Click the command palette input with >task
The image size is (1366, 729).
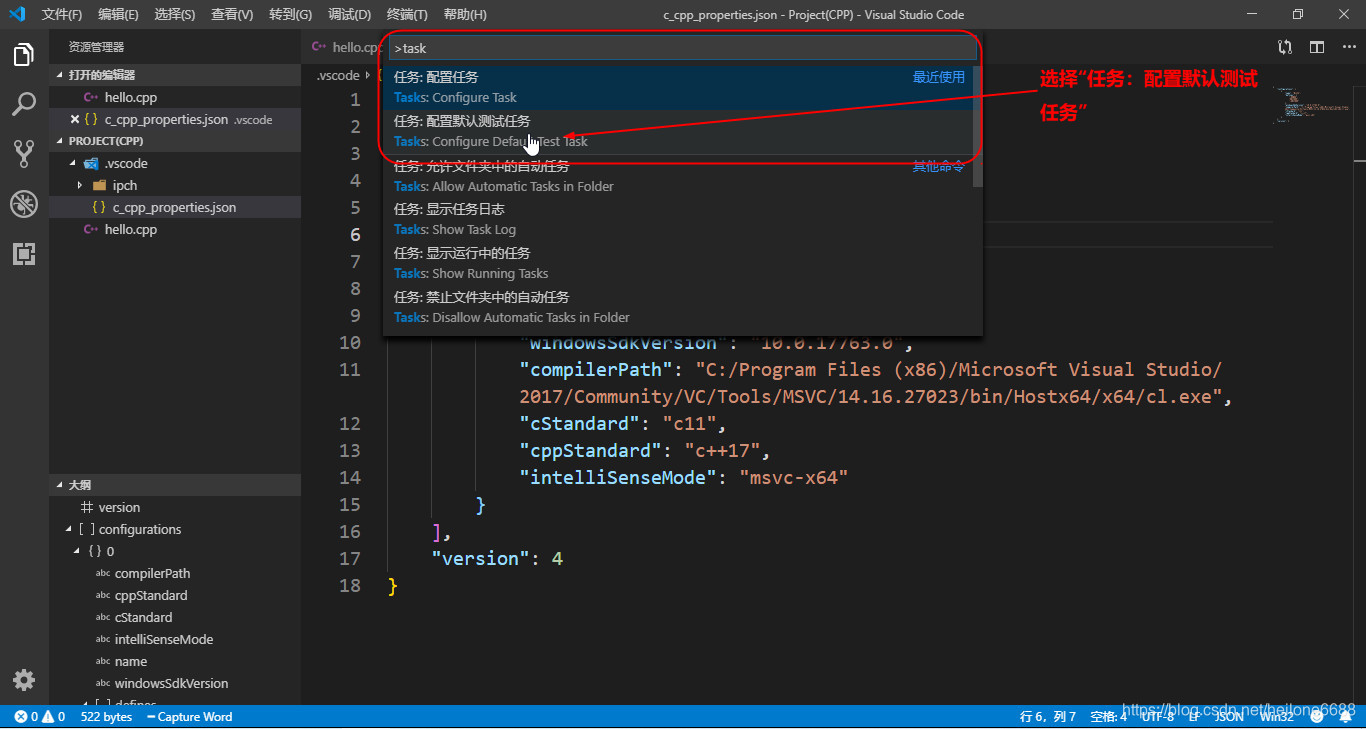682,48
